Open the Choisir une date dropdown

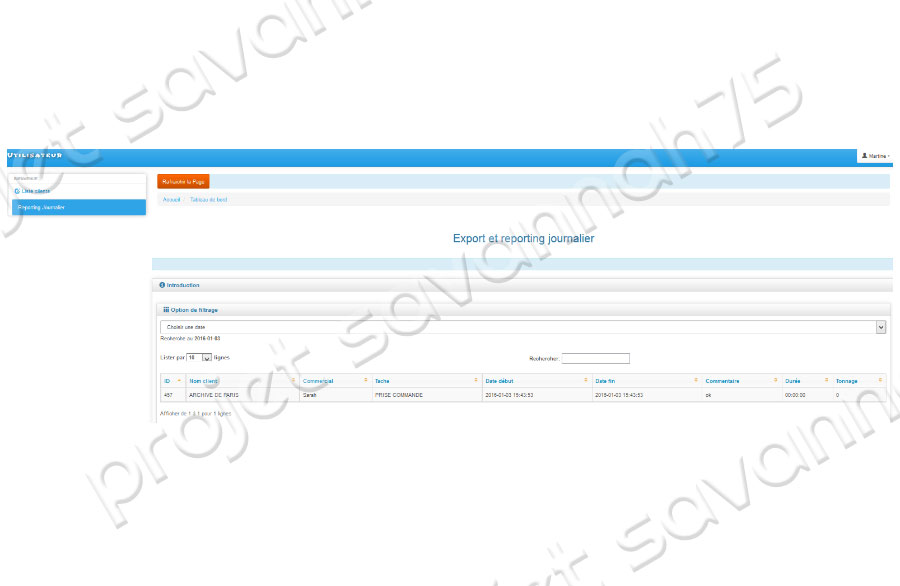click(523, 326)
